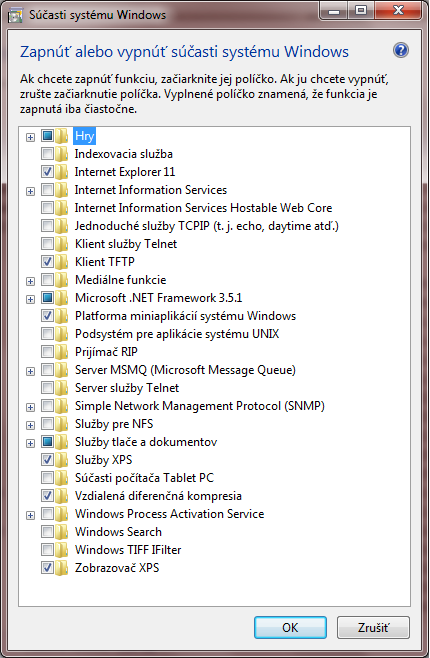
Task: Expand the Hry tree node
Action: tap(30, 137)
